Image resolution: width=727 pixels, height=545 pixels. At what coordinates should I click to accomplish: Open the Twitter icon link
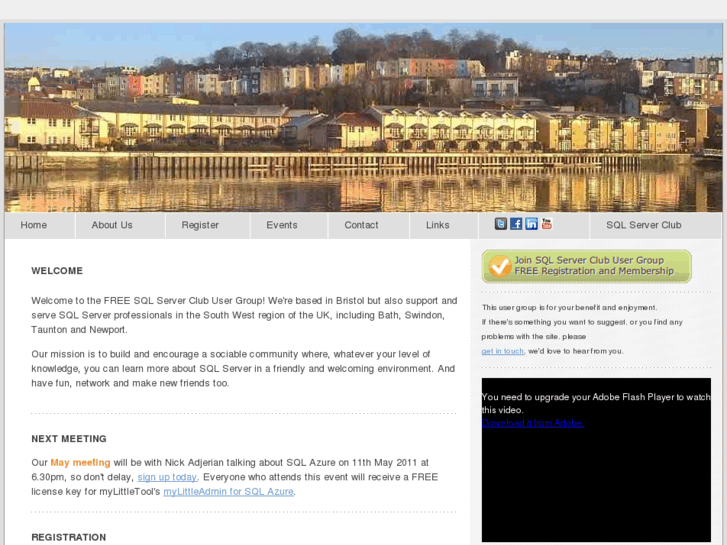tap(500, 224)
